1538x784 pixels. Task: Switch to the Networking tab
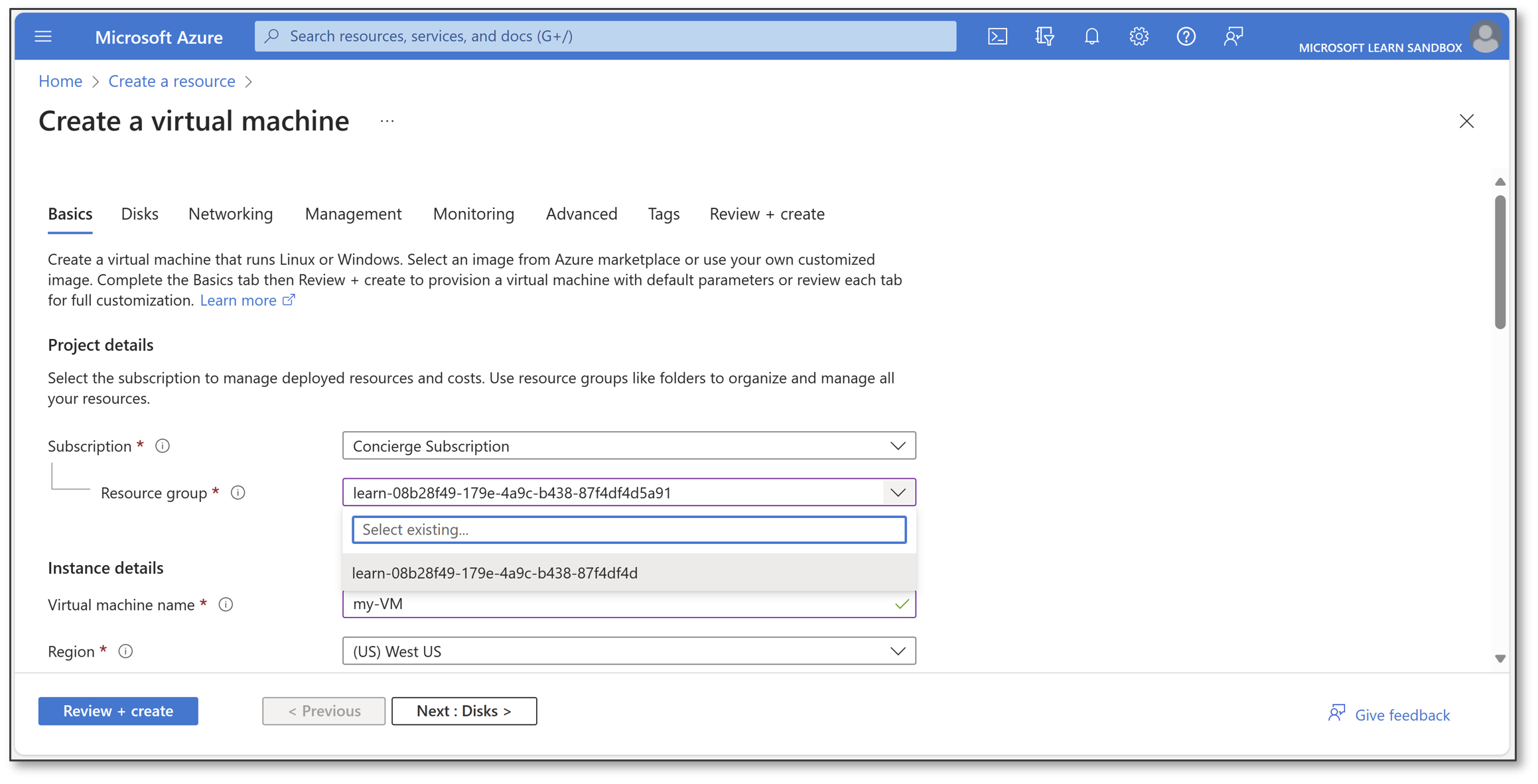(230, 214)
